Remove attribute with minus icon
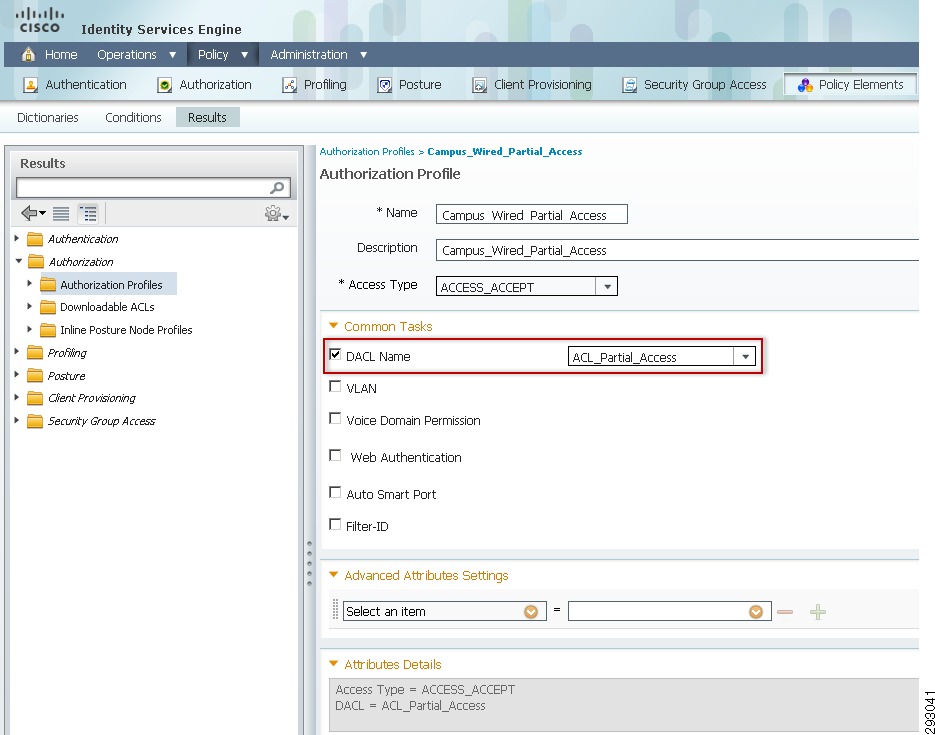Screen dimensions: 935x735 coord(785,612)
